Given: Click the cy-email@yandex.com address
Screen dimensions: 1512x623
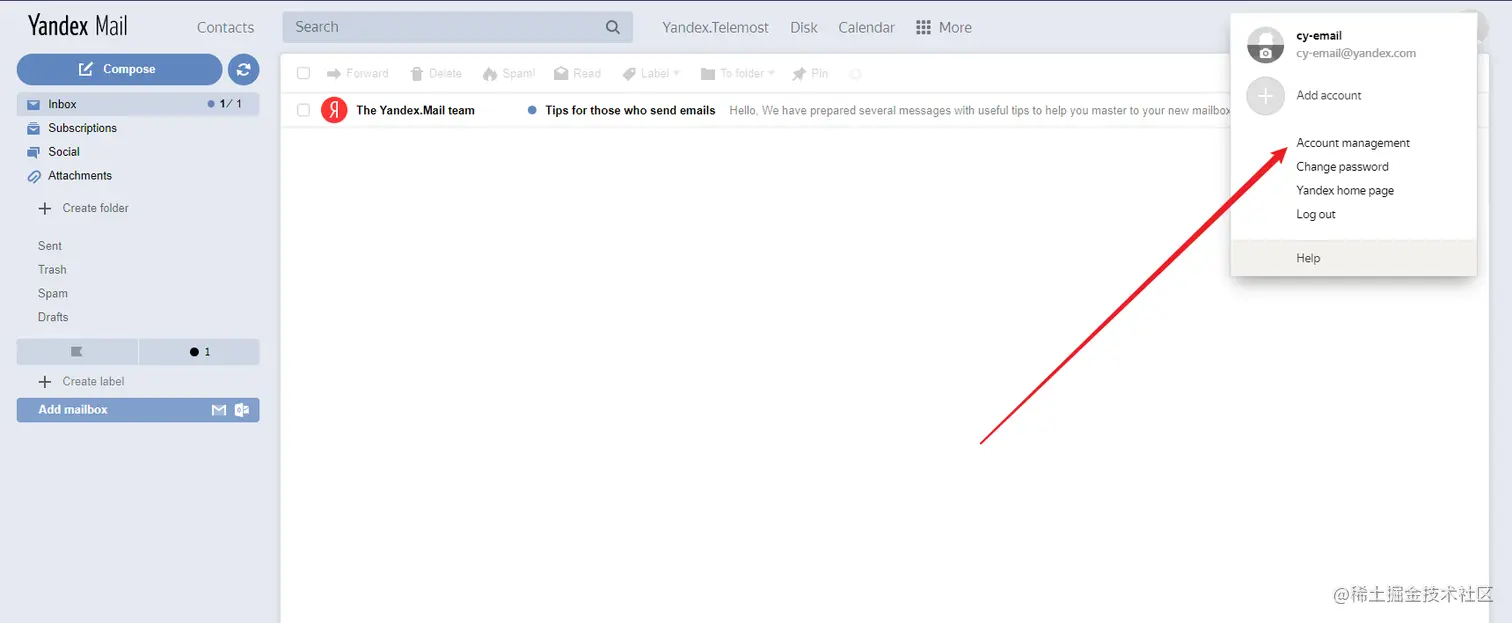Looking at the screenshot, I should pos(1356,53).
